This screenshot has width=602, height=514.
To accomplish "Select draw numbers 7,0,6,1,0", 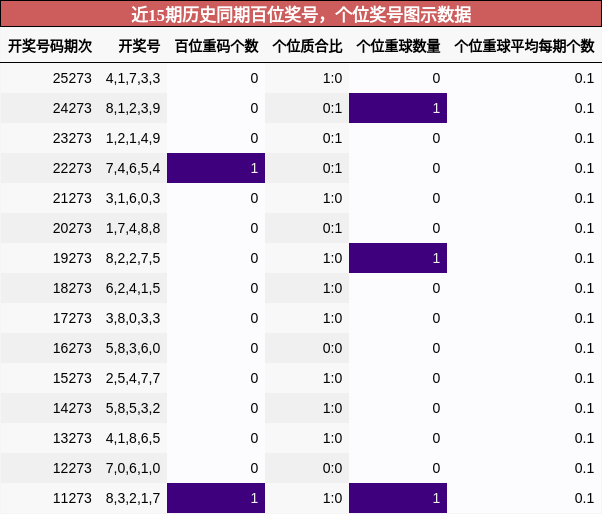I will click(x=133, y=468).
